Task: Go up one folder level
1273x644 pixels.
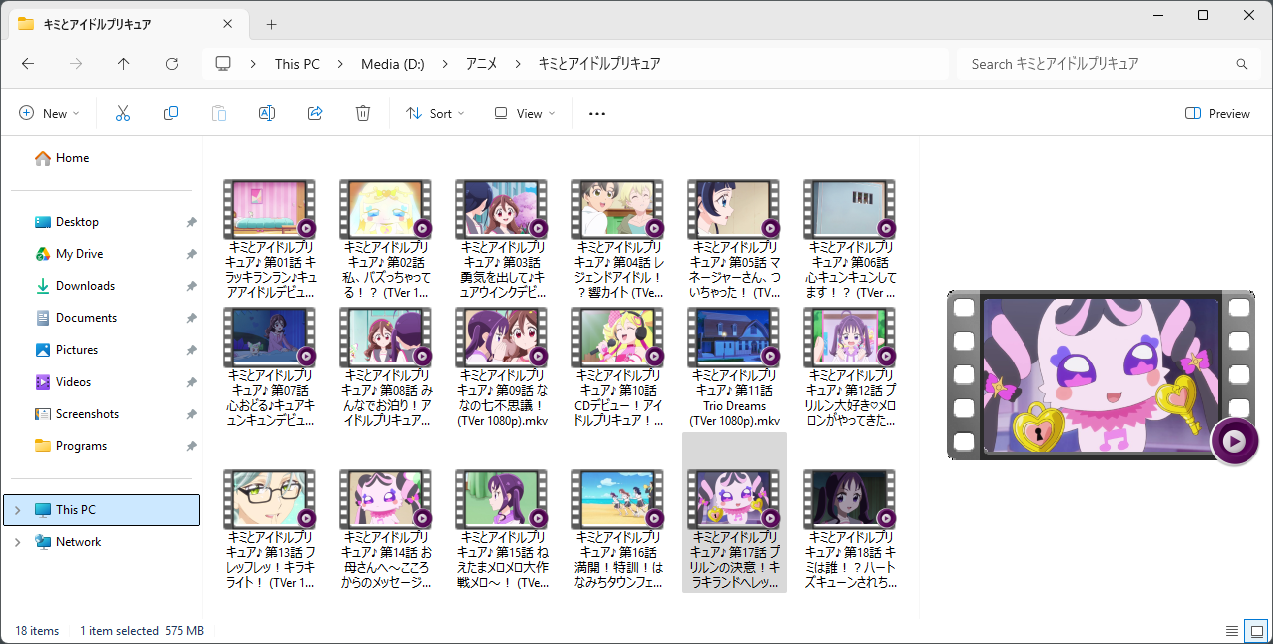Action: pos(124,63)
